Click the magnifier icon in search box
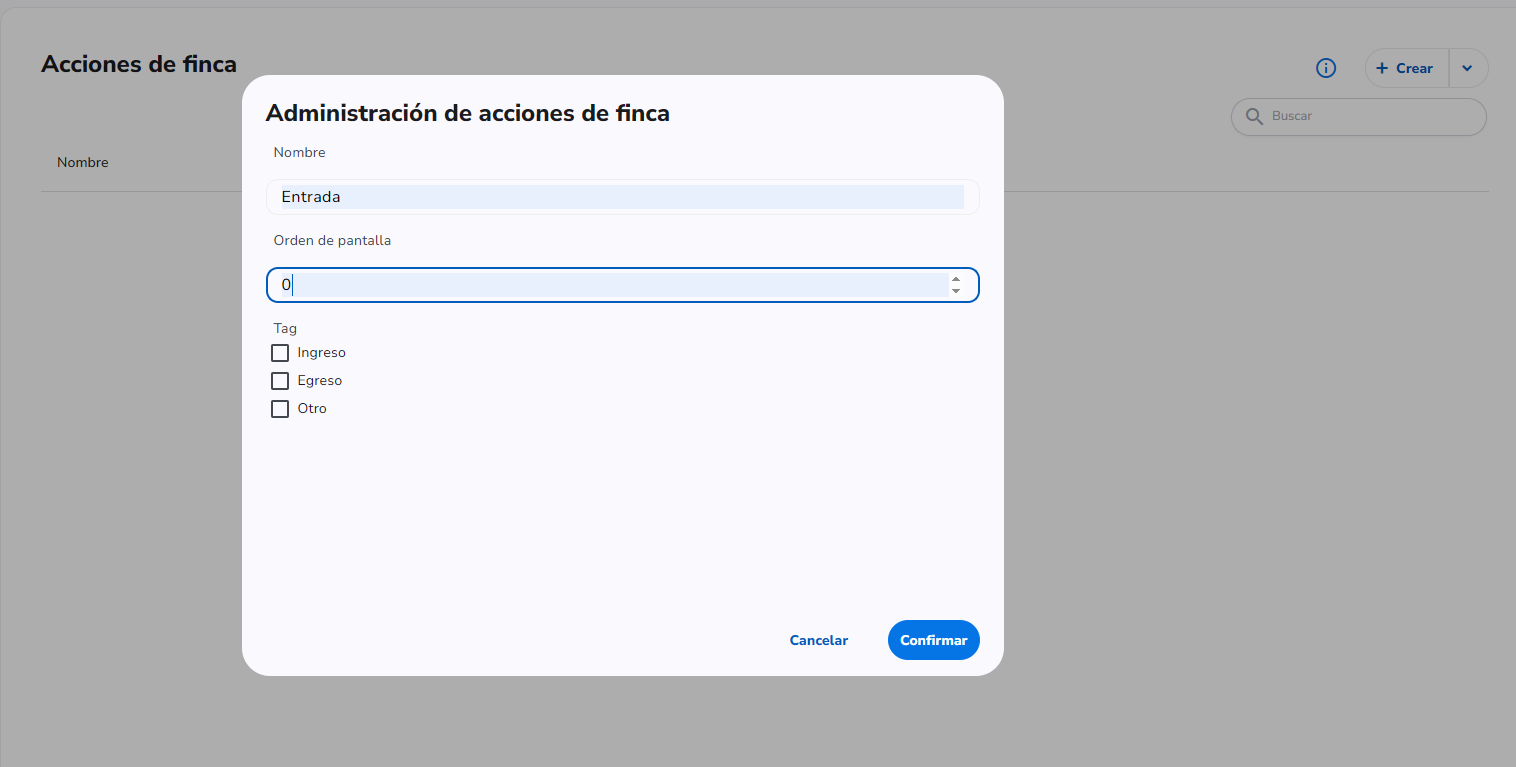The image size is (1516, 767). coord(1254,117)
